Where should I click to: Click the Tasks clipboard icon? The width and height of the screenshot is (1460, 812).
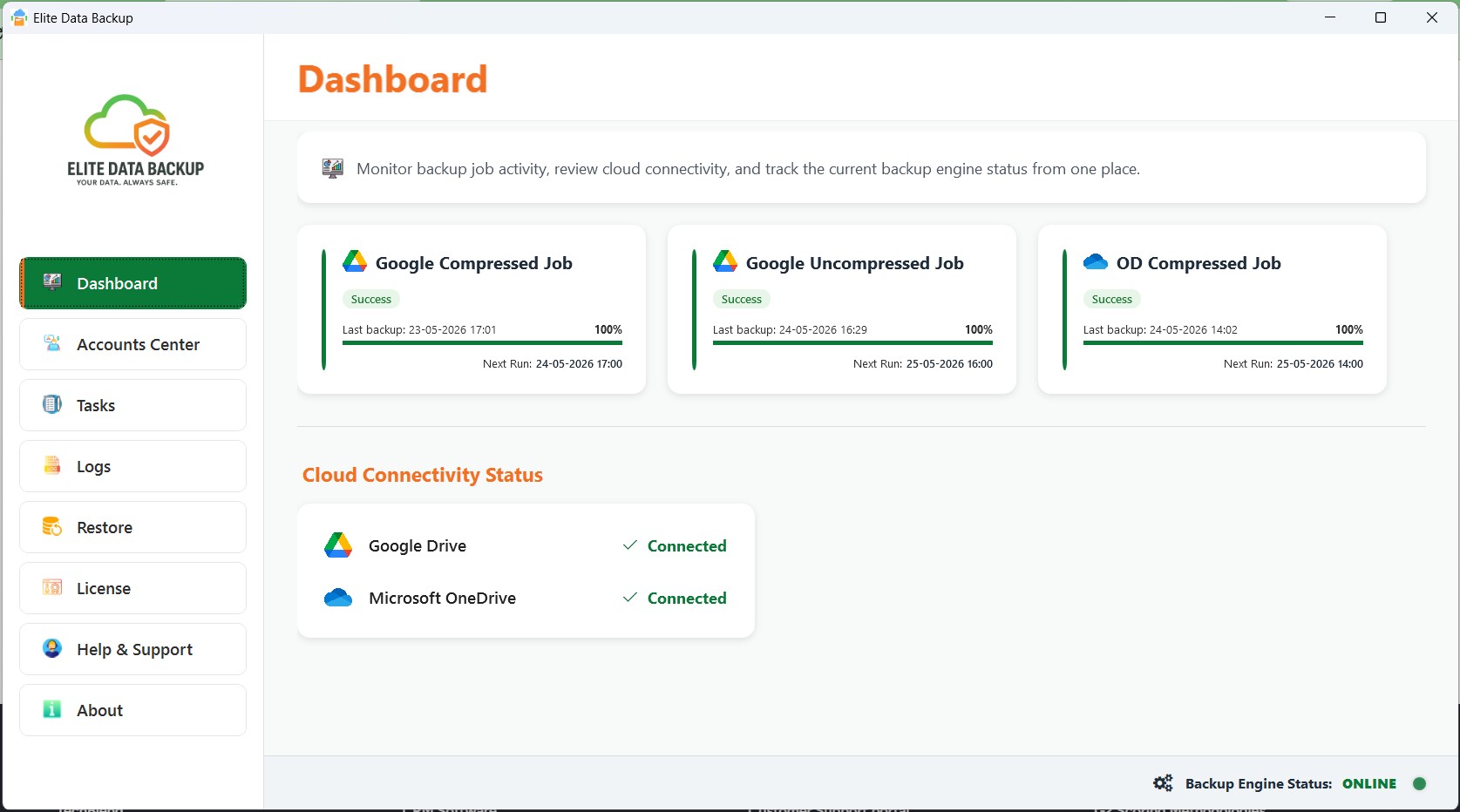(x=52, y=404)
